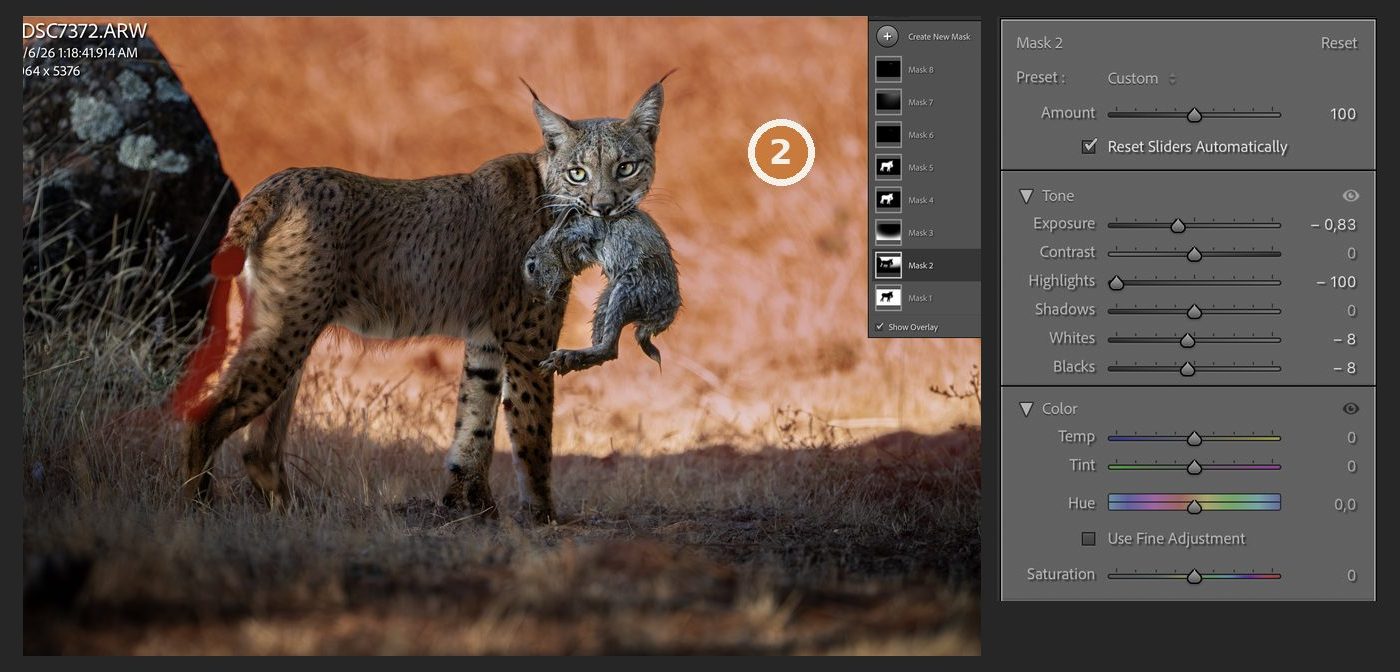Click the Saturation slider handle
Image resolution: width=1400 pixels, height=672 pixels.
[x=1194, y=577]
